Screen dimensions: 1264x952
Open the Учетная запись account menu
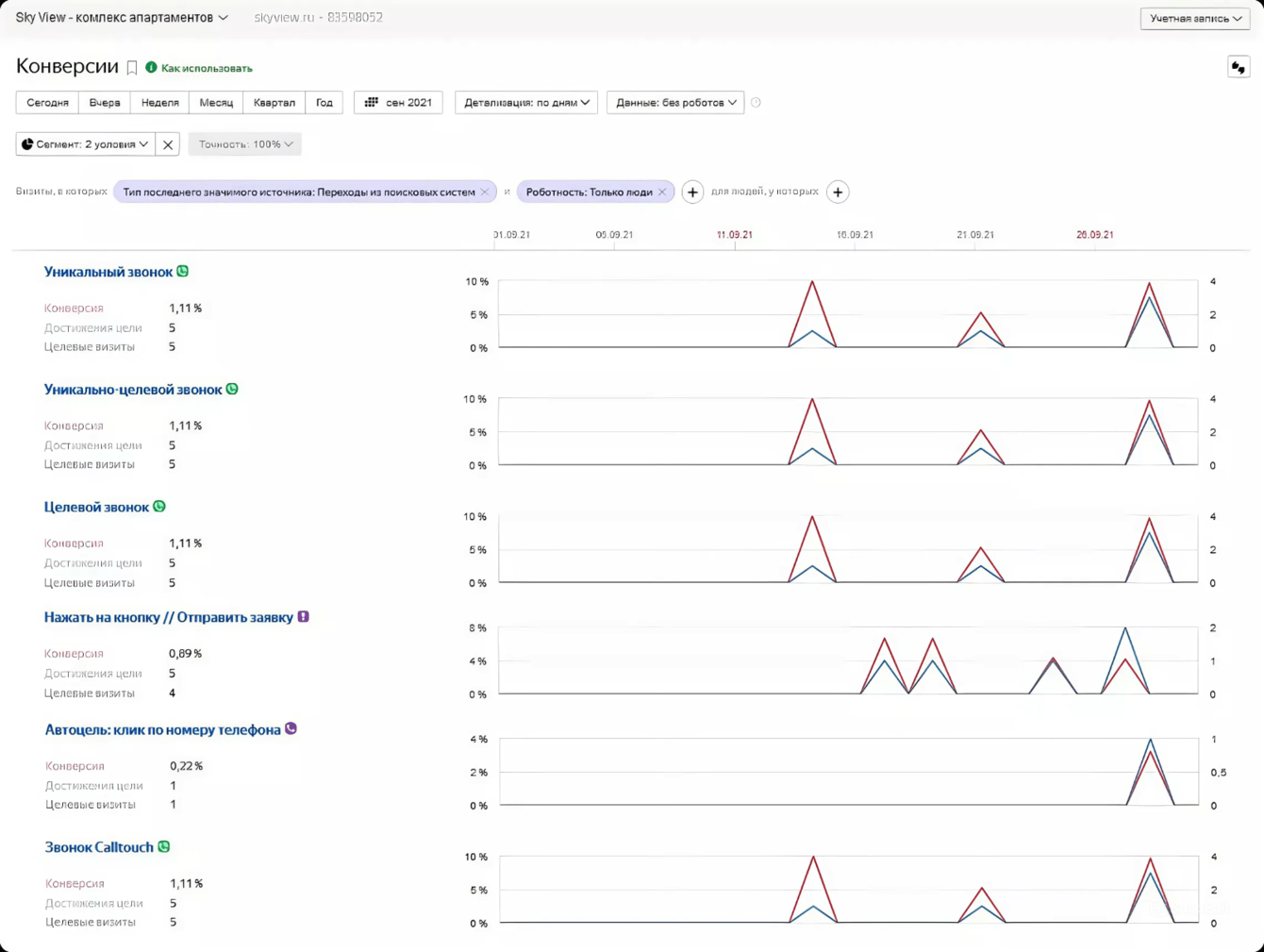(x=1194, y=18)
